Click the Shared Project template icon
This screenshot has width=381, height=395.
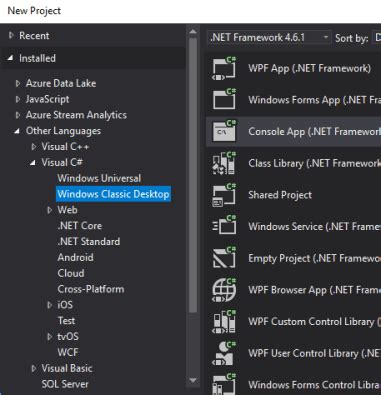(x=224, y=195)
